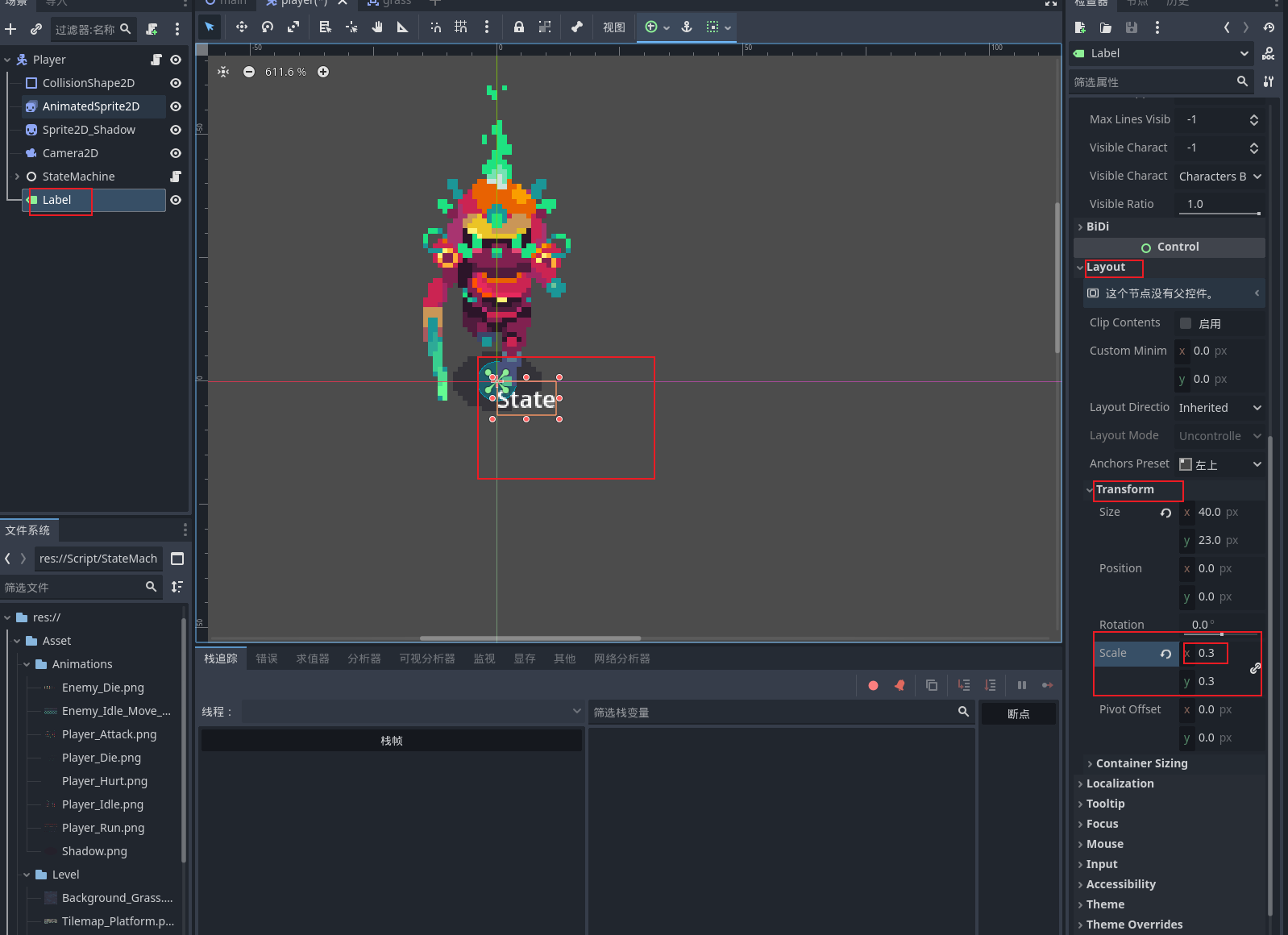Toggle visibility of Label node
This screenshot has width=1288, height=935.
[x=176, y=200]
